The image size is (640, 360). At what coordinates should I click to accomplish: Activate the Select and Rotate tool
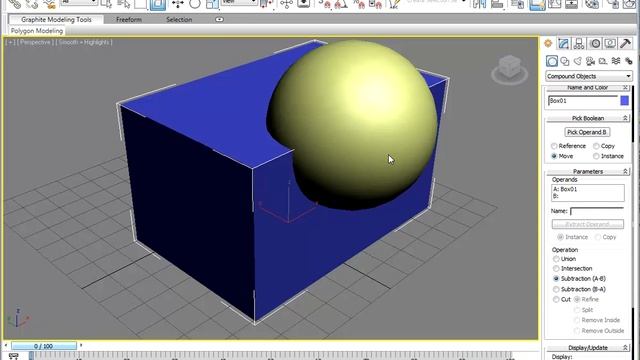(195, 4)
